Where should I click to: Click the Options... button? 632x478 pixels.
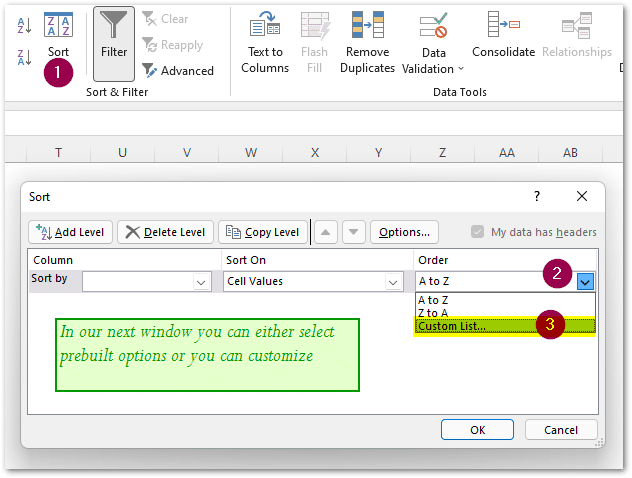[405, 232]
